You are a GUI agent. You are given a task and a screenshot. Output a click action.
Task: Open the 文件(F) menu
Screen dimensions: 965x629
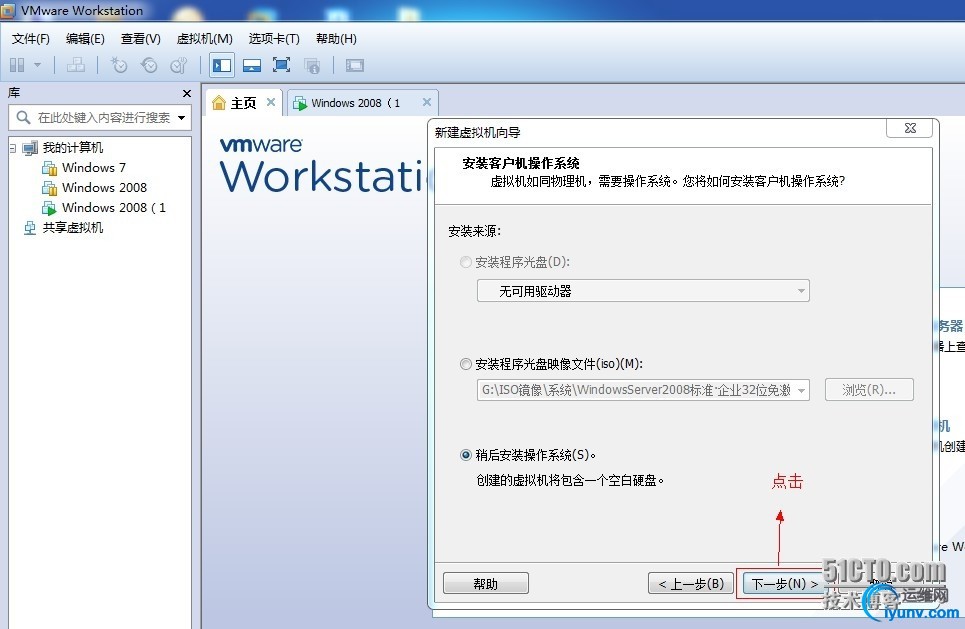point(31,39)
